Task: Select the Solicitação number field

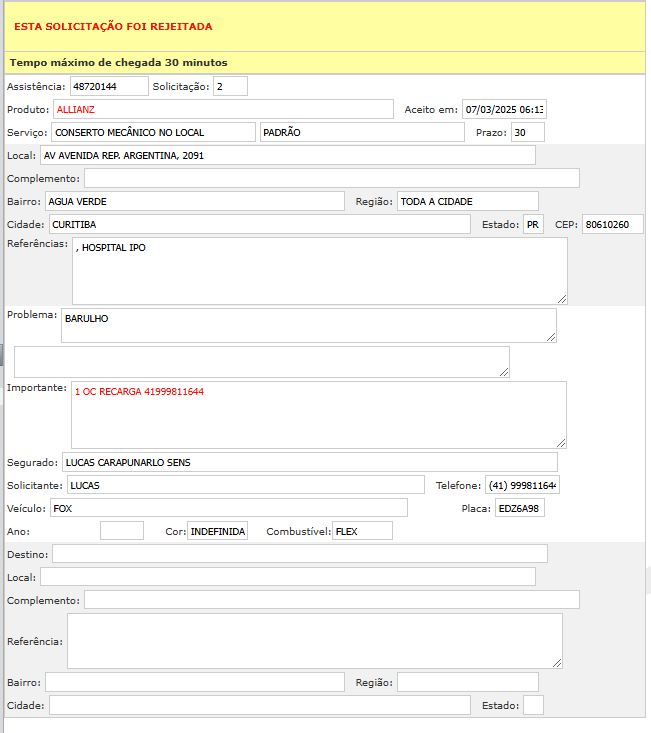Action: 230,86
